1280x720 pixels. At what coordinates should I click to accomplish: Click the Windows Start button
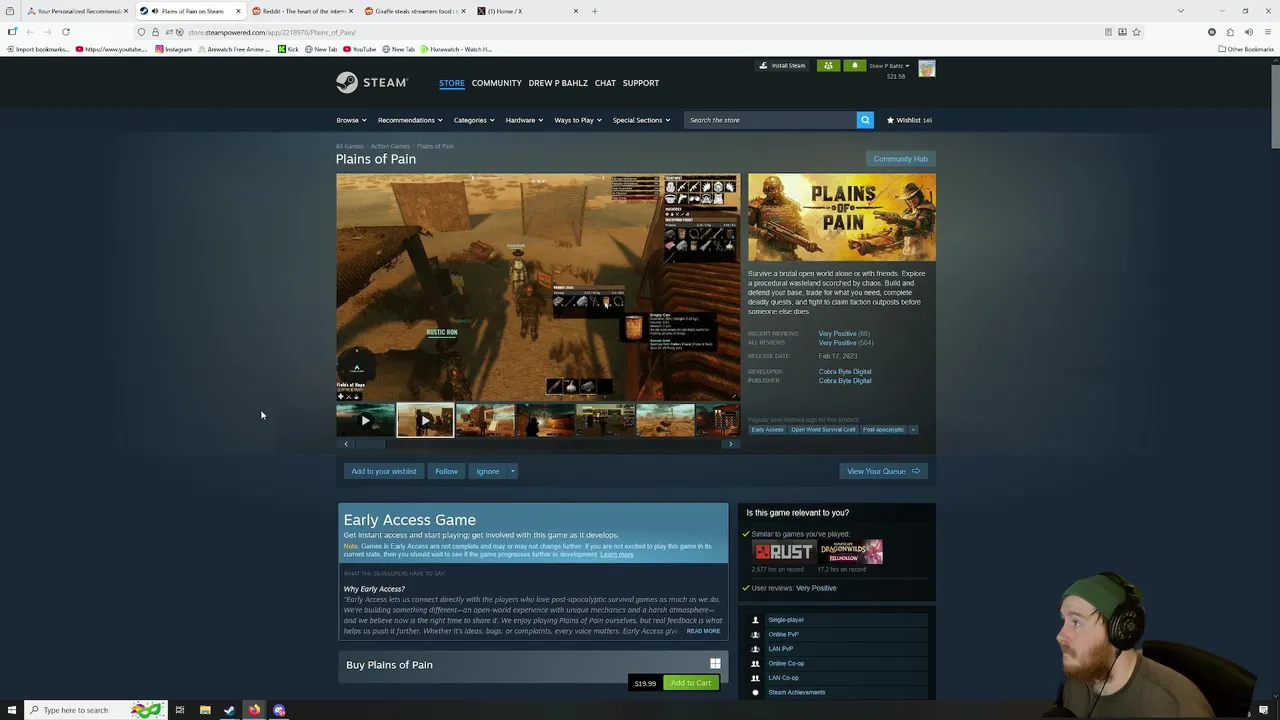(10, 710)
